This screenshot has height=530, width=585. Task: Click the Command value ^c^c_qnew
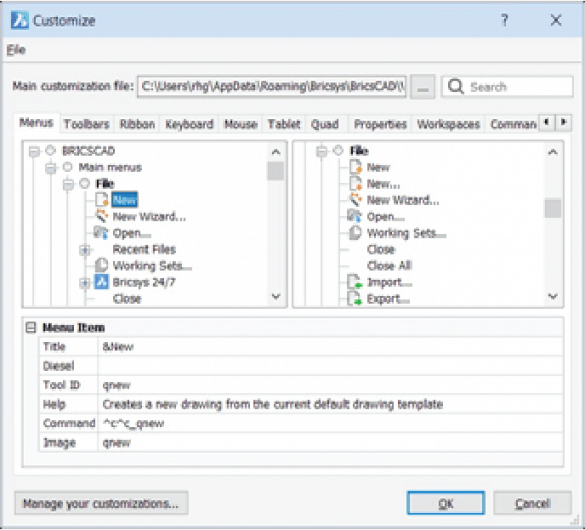tap(133, 423)
